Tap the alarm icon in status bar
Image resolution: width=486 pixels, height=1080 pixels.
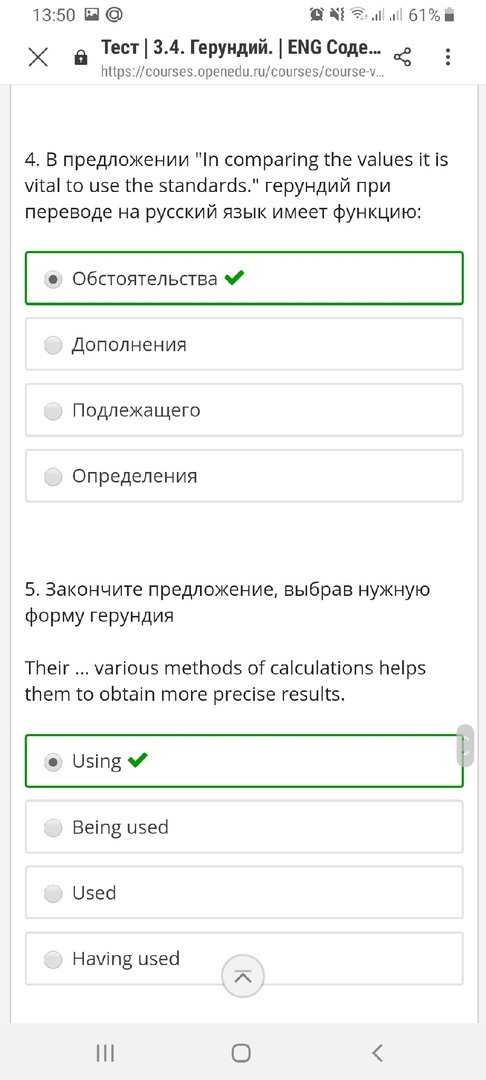(x=317, y=14)
